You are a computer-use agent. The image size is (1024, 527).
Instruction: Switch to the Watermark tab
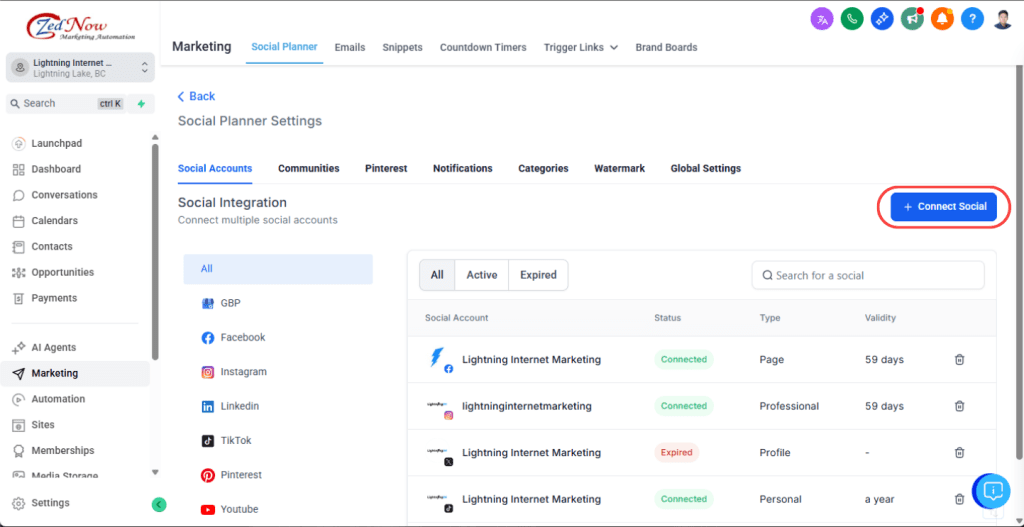coord(619,168)
